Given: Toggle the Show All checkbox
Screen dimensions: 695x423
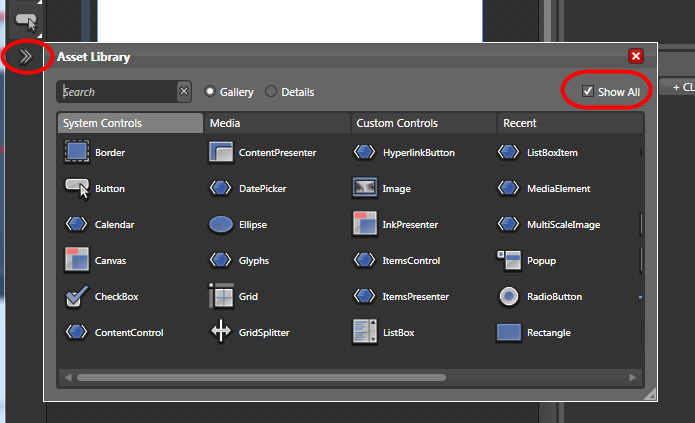Looking at the screenshot, I should pyautogui.click(x=588, y=91).
